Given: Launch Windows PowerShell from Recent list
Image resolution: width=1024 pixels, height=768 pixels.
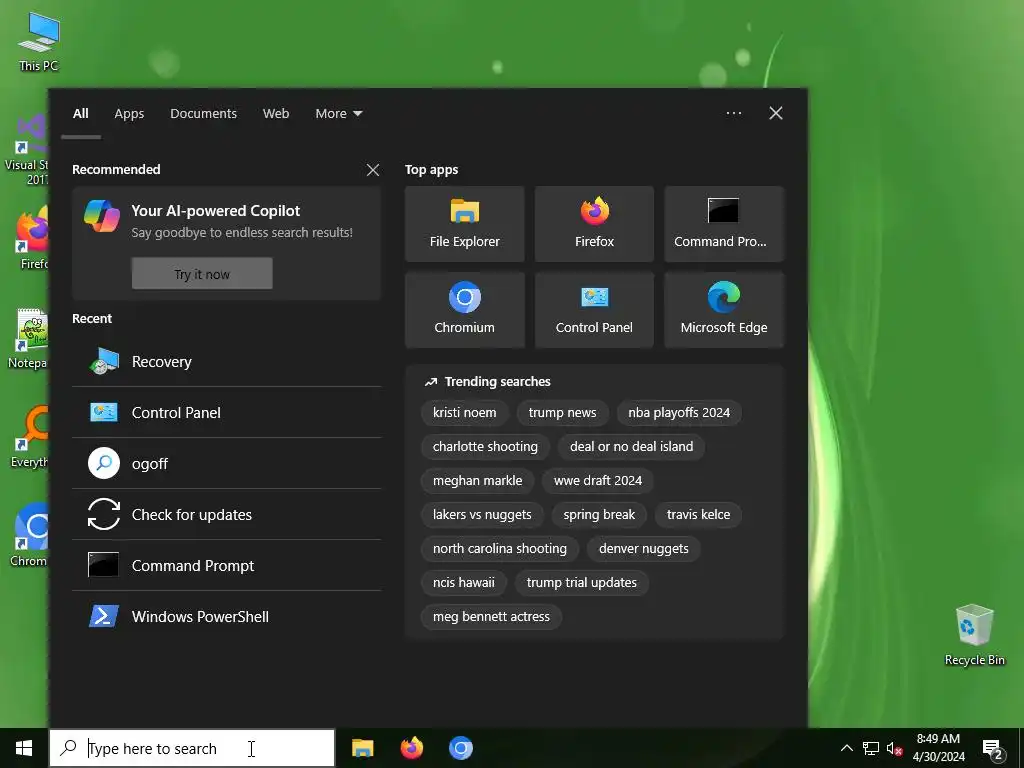Looking at the screenshot, I should 227,616.
